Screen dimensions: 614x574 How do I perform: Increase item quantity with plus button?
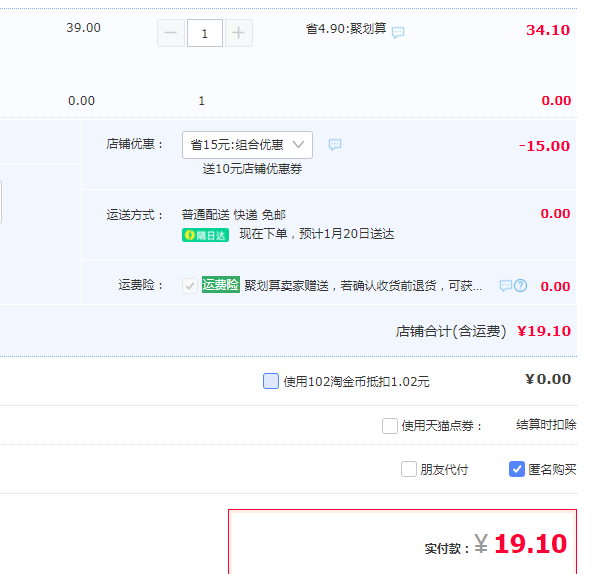[x=239, y=33]
